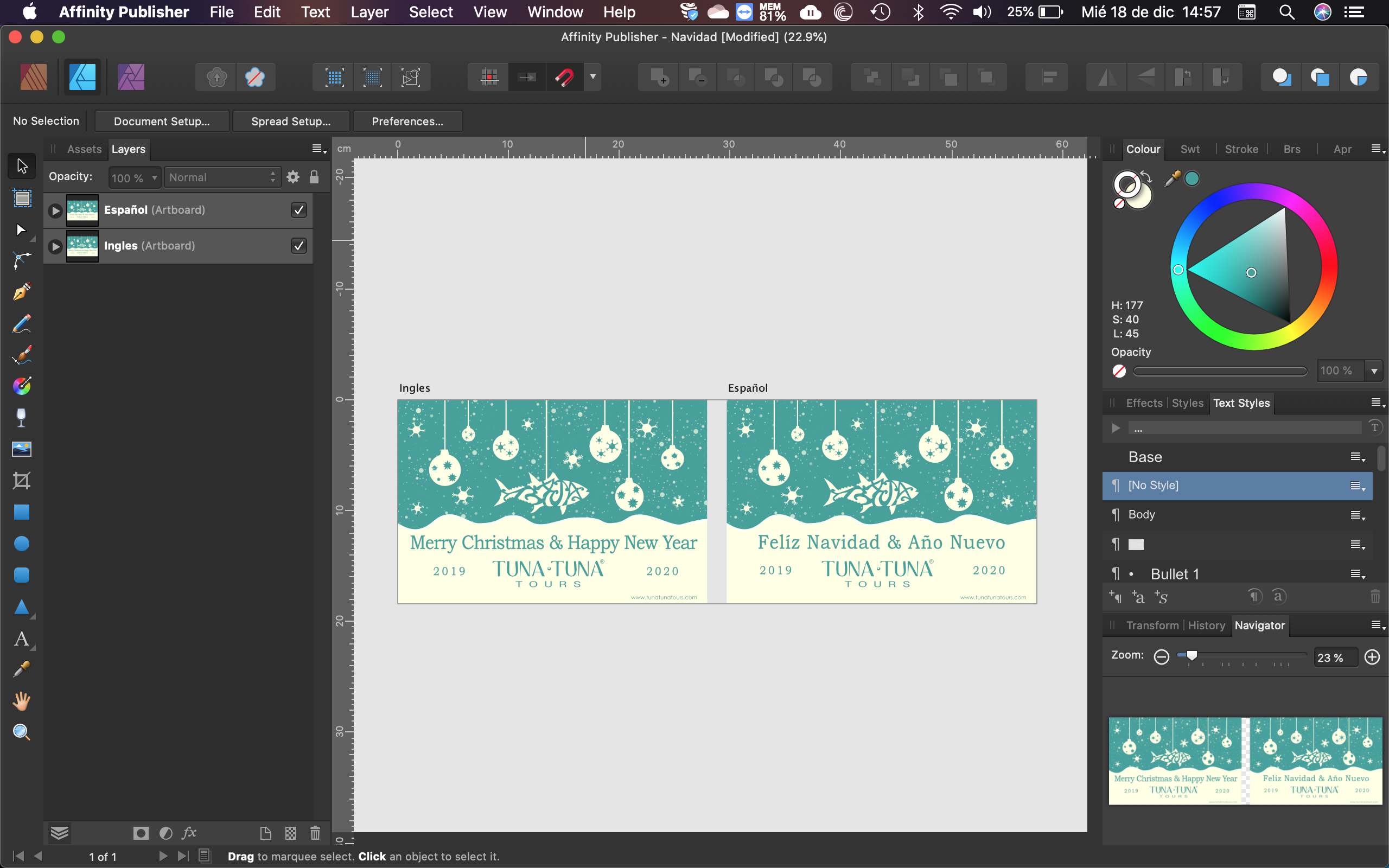The image size is (1389, 868).
Task: Switch to Affinity Photo persona
Action: pos(131,77)
